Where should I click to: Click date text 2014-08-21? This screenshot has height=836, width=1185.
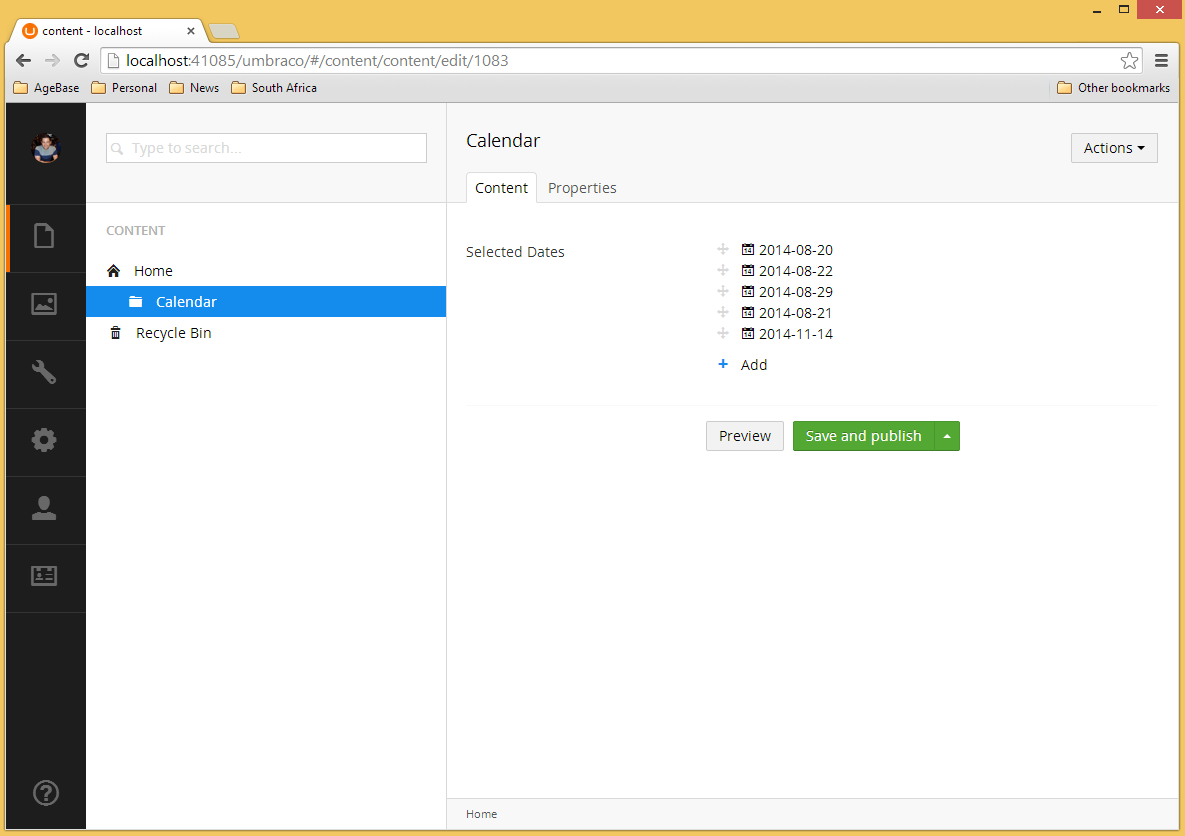pos(796,313)
